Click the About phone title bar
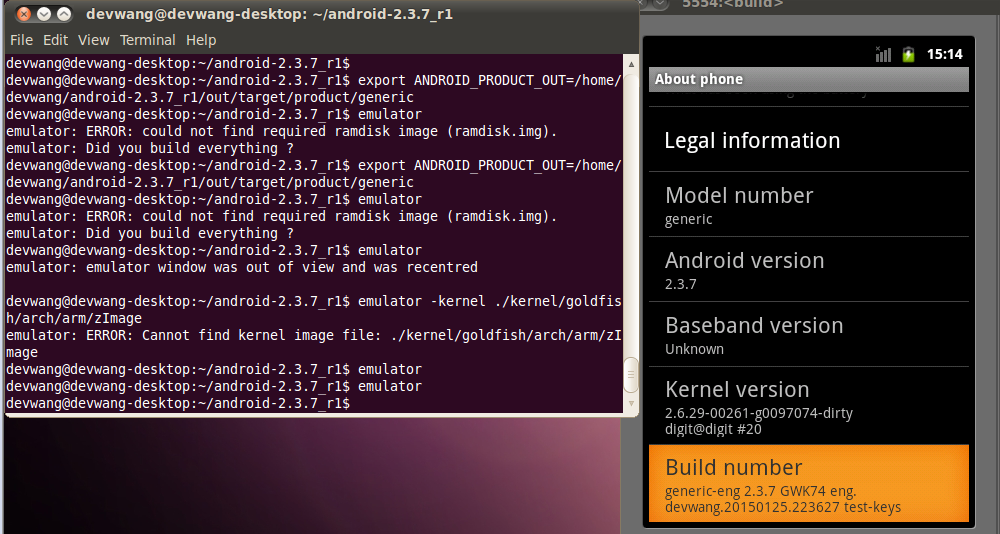The image size is (1000, 534). pyautogui.click(x=809, y=79)
